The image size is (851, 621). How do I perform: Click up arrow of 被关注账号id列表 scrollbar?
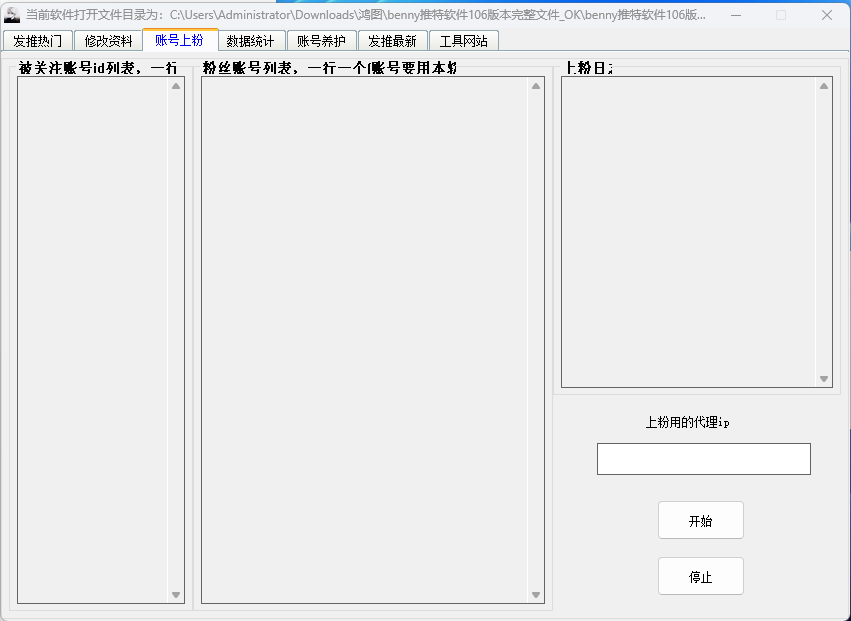click(x=176, y=86)
